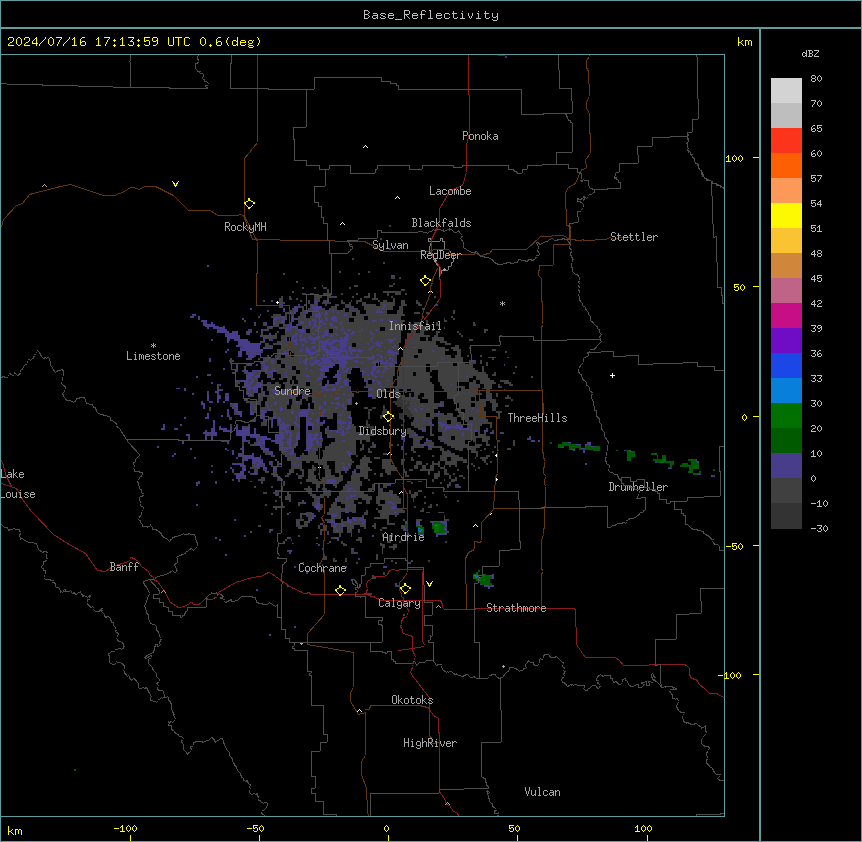Click the Sundre label
The height and width of the screenshot is (842, 862).
[292, 391]
